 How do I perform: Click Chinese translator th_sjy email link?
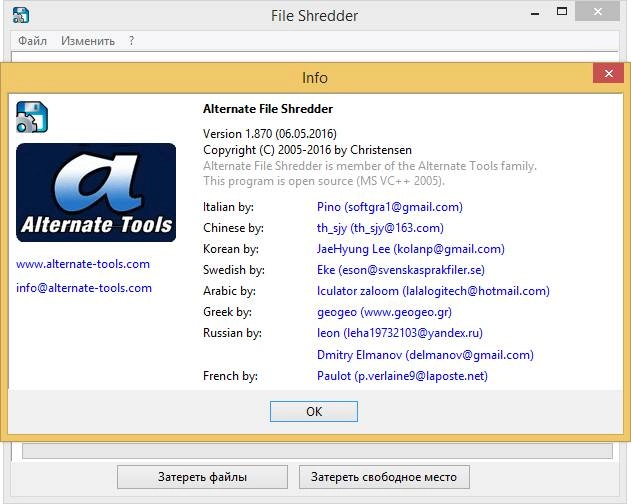(380, 228)
